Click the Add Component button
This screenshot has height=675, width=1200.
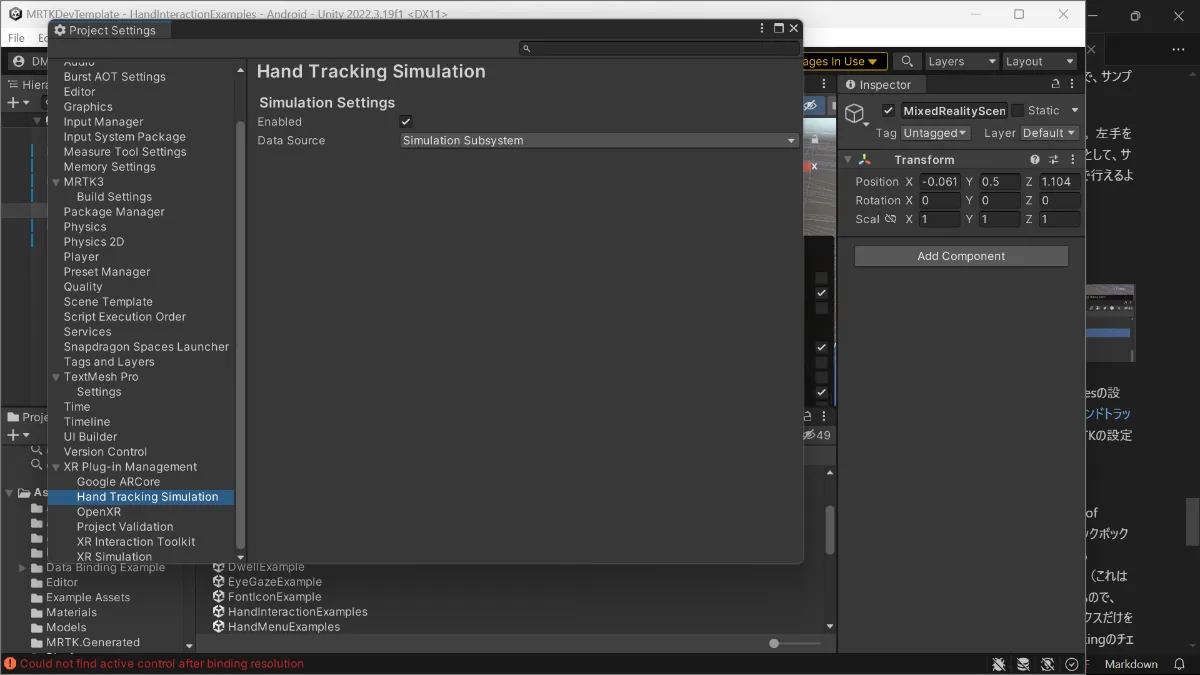(x=961, y=256)
